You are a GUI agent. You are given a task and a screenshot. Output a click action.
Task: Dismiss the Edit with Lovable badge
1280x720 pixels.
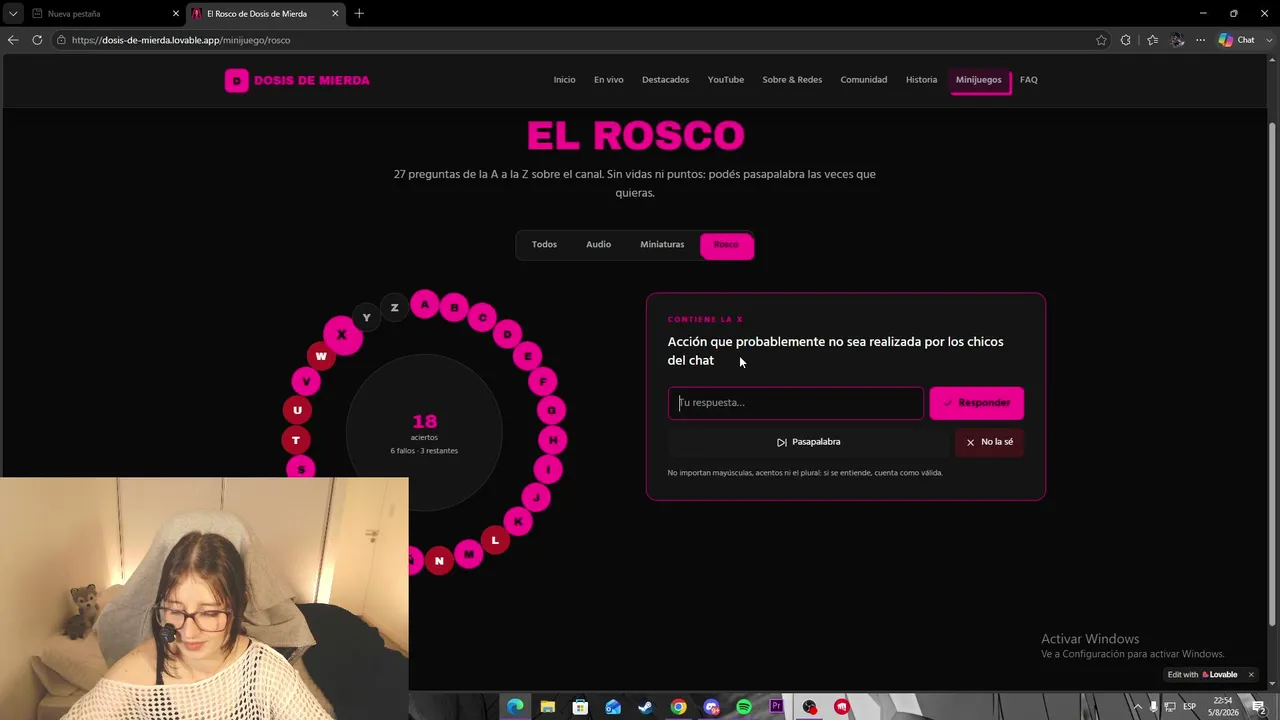coord(1251,675)
